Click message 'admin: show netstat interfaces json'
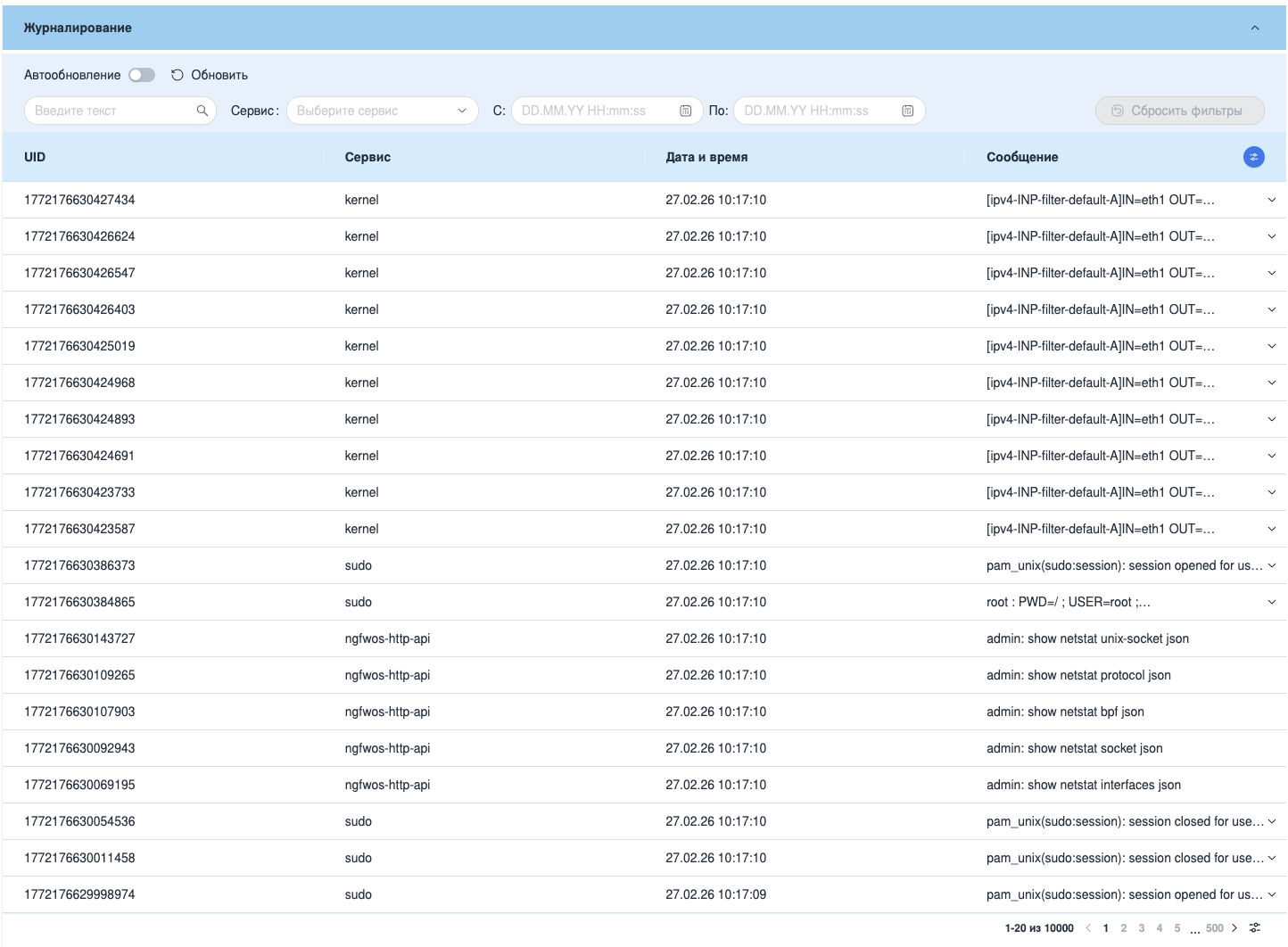This screenshot has width=1288, height=947. [1084, 785]
